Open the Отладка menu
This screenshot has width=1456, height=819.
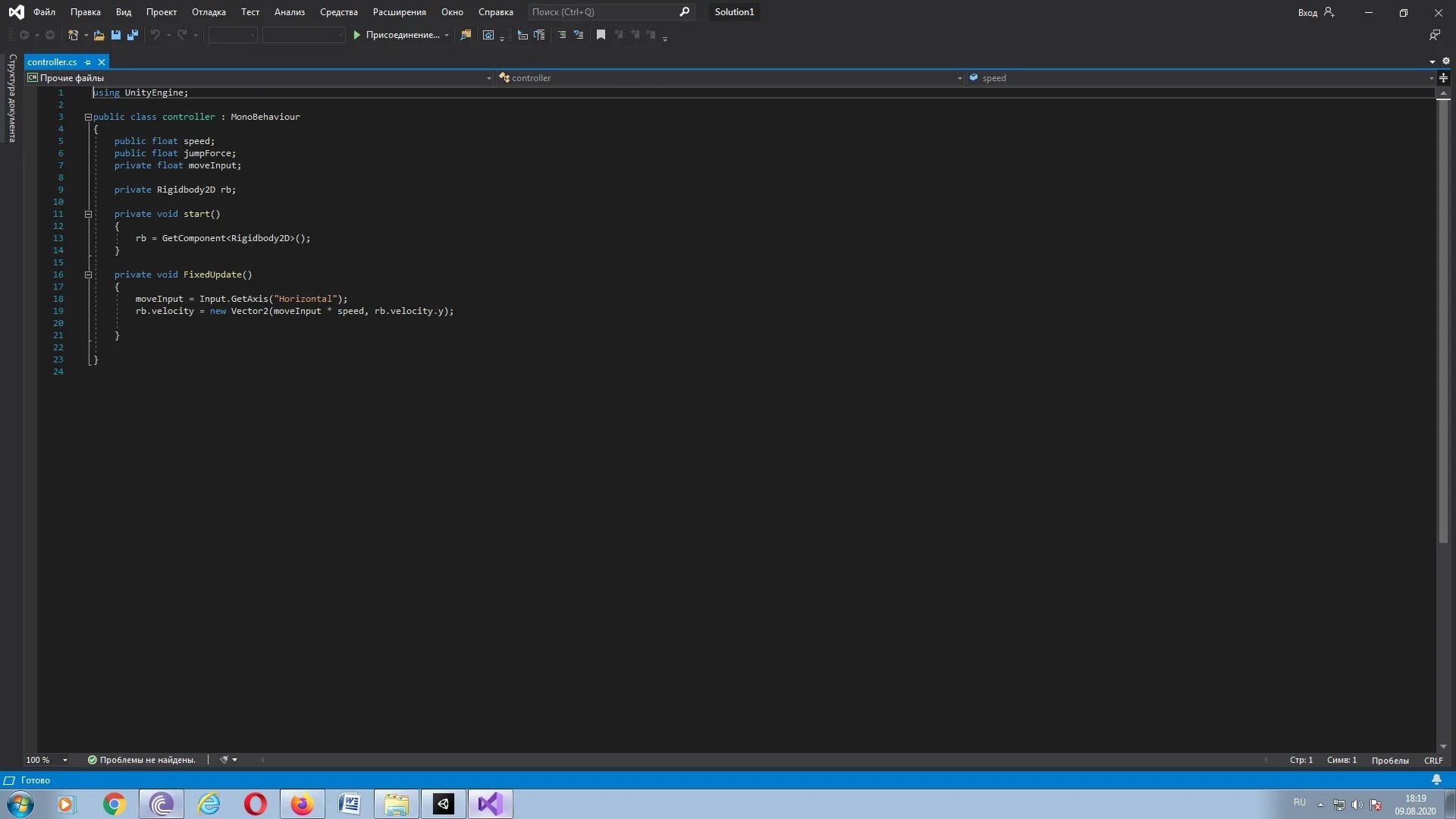pyautogui.click(x=209, y=12)
